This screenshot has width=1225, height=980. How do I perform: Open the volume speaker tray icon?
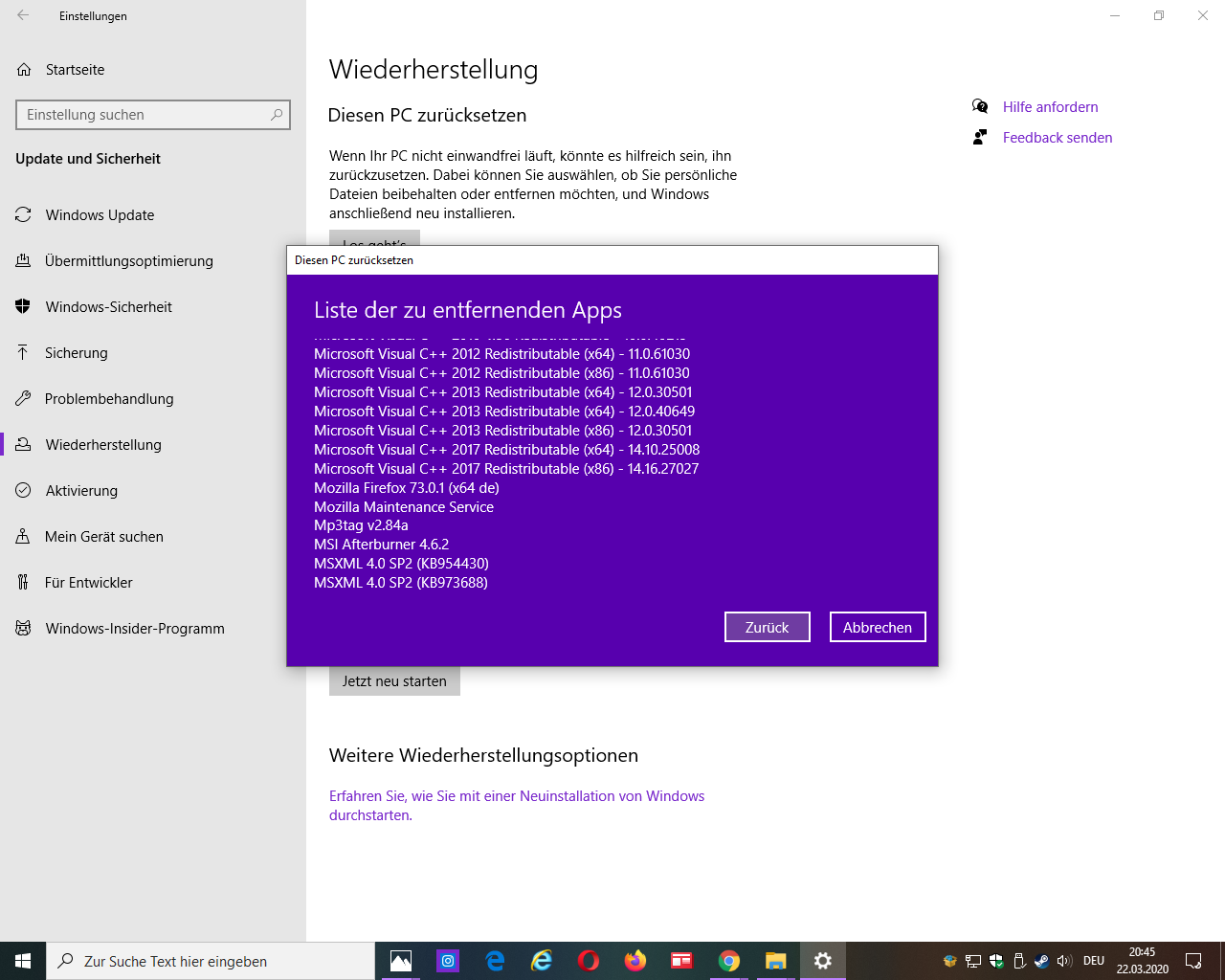click(x=1064, y=961)
